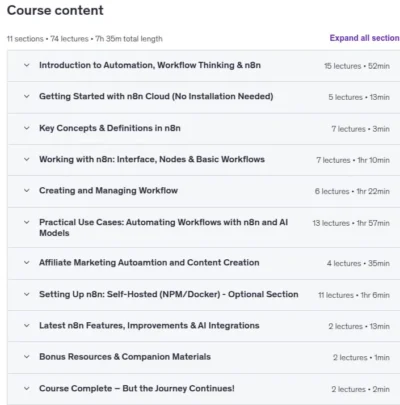This screenshot has width=400, height=405.
Task: Expand the Course Complete section chevron
Action: [x=27, y=389]
